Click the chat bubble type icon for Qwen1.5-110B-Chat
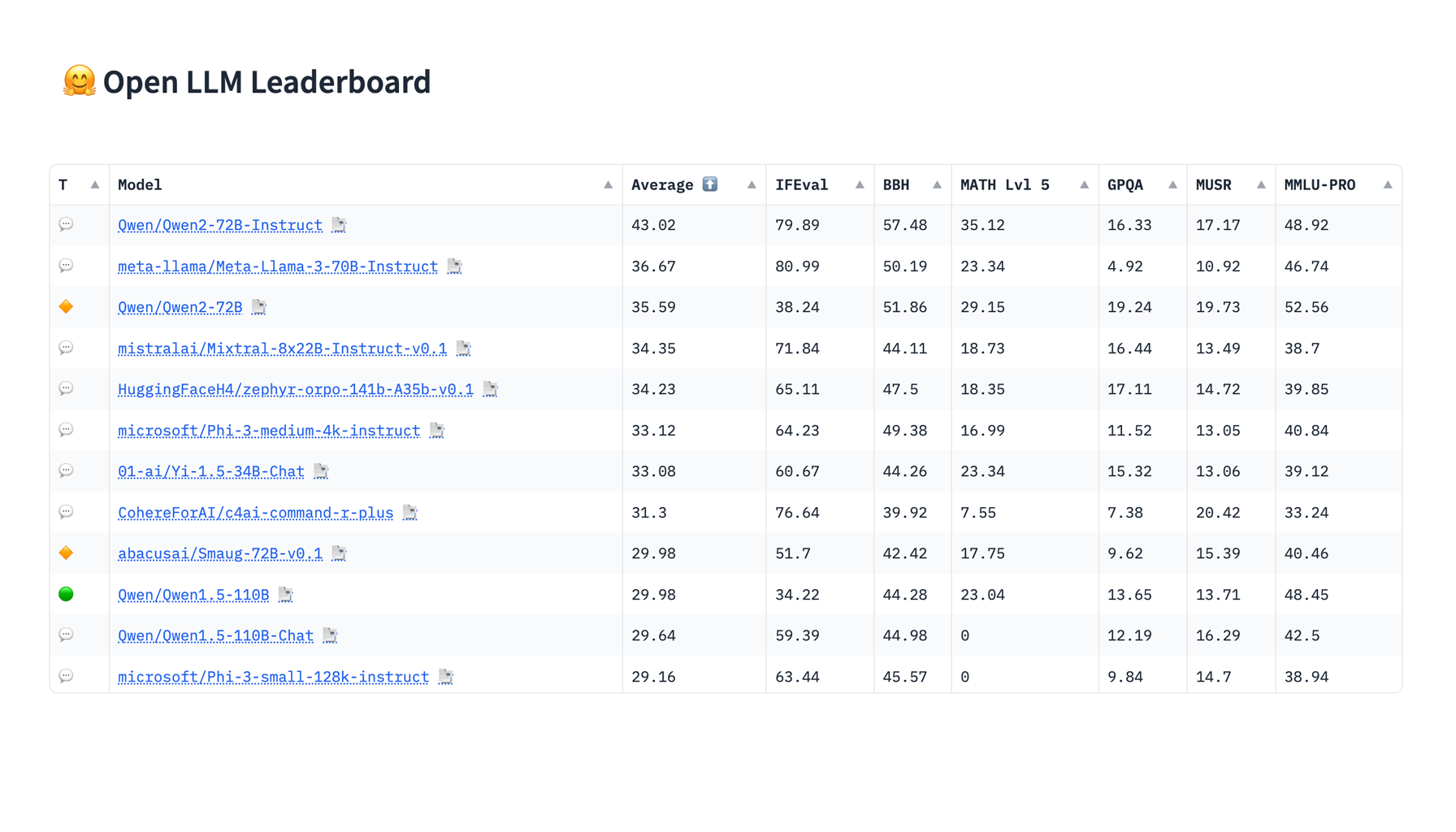Screen dimensions: 1456x832 pyautogui.click(x=67, y=635)
